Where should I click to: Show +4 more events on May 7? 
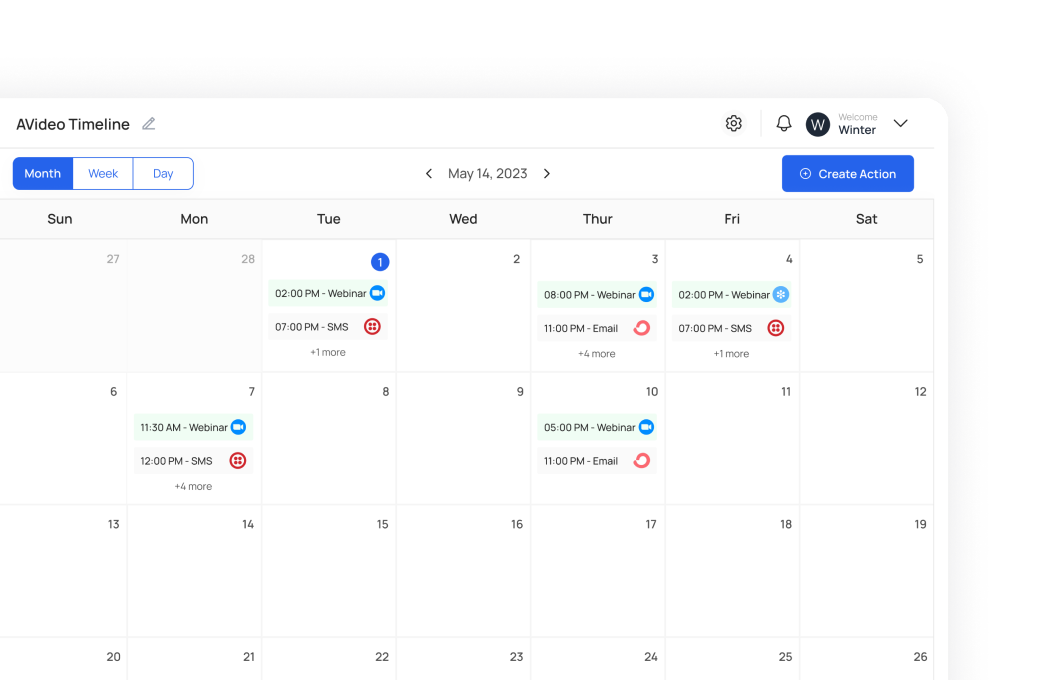tap(193, 486)
